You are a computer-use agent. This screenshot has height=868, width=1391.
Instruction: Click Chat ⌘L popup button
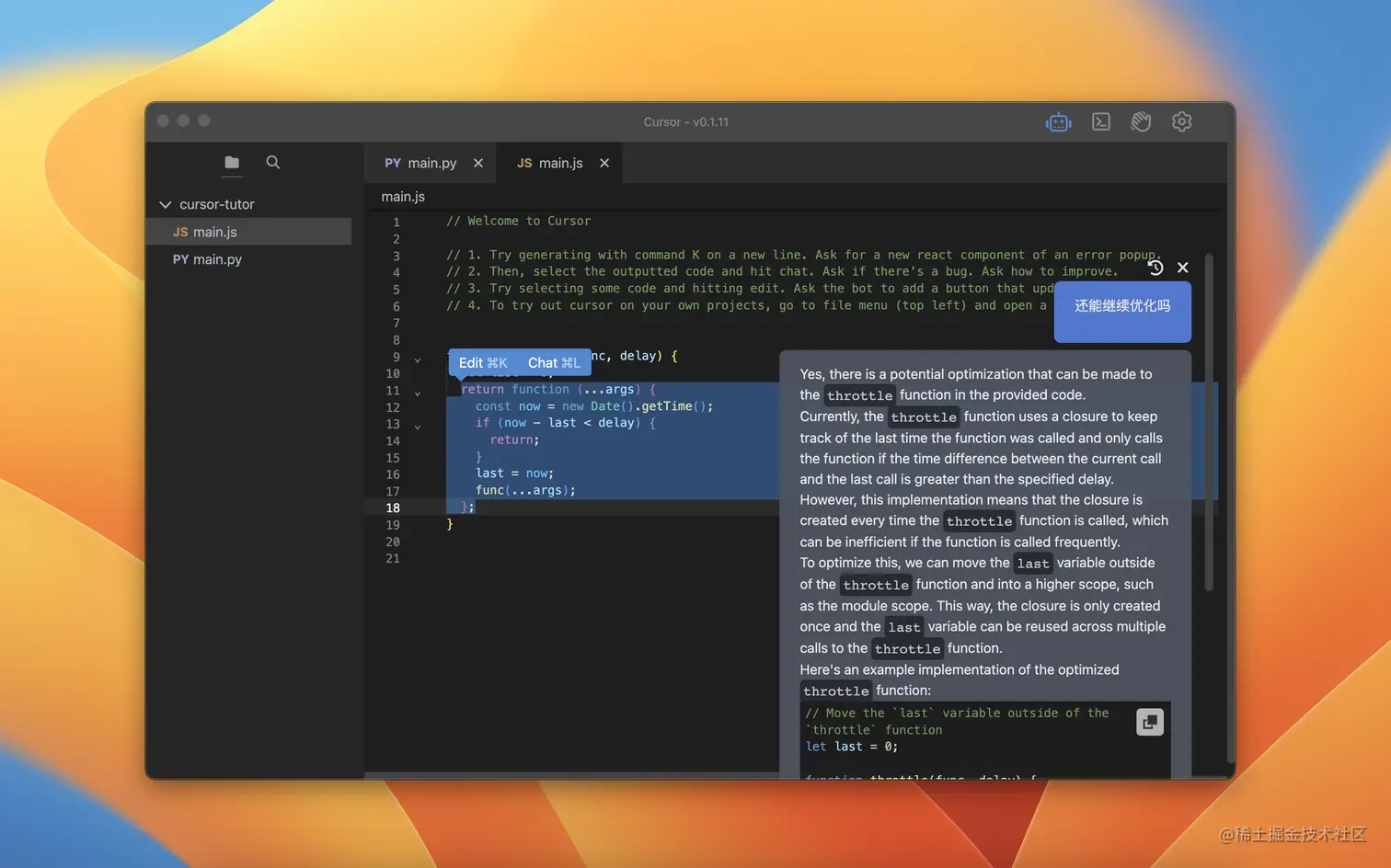coord(554,363)
